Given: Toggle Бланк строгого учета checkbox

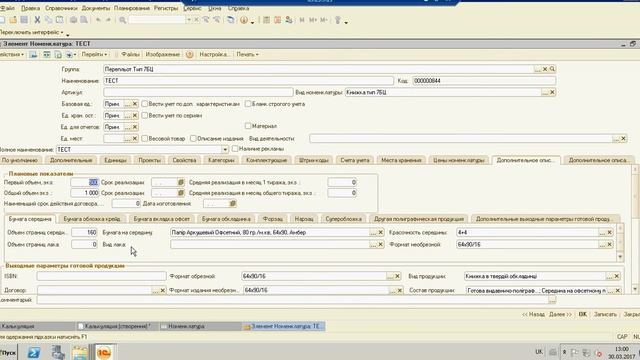Looking at the screenshot, I should 248,104.
